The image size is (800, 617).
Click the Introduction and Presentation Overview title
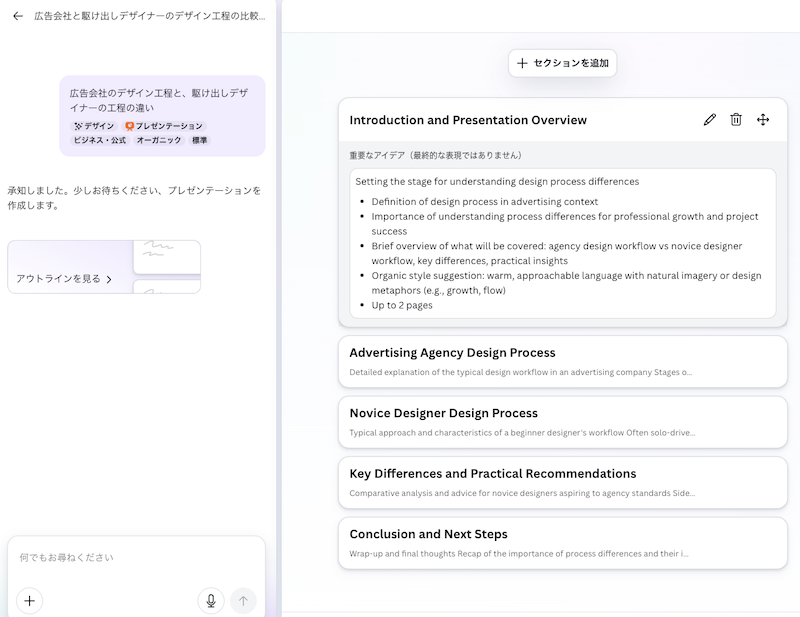pyautogui.click(x=468, y=120)
